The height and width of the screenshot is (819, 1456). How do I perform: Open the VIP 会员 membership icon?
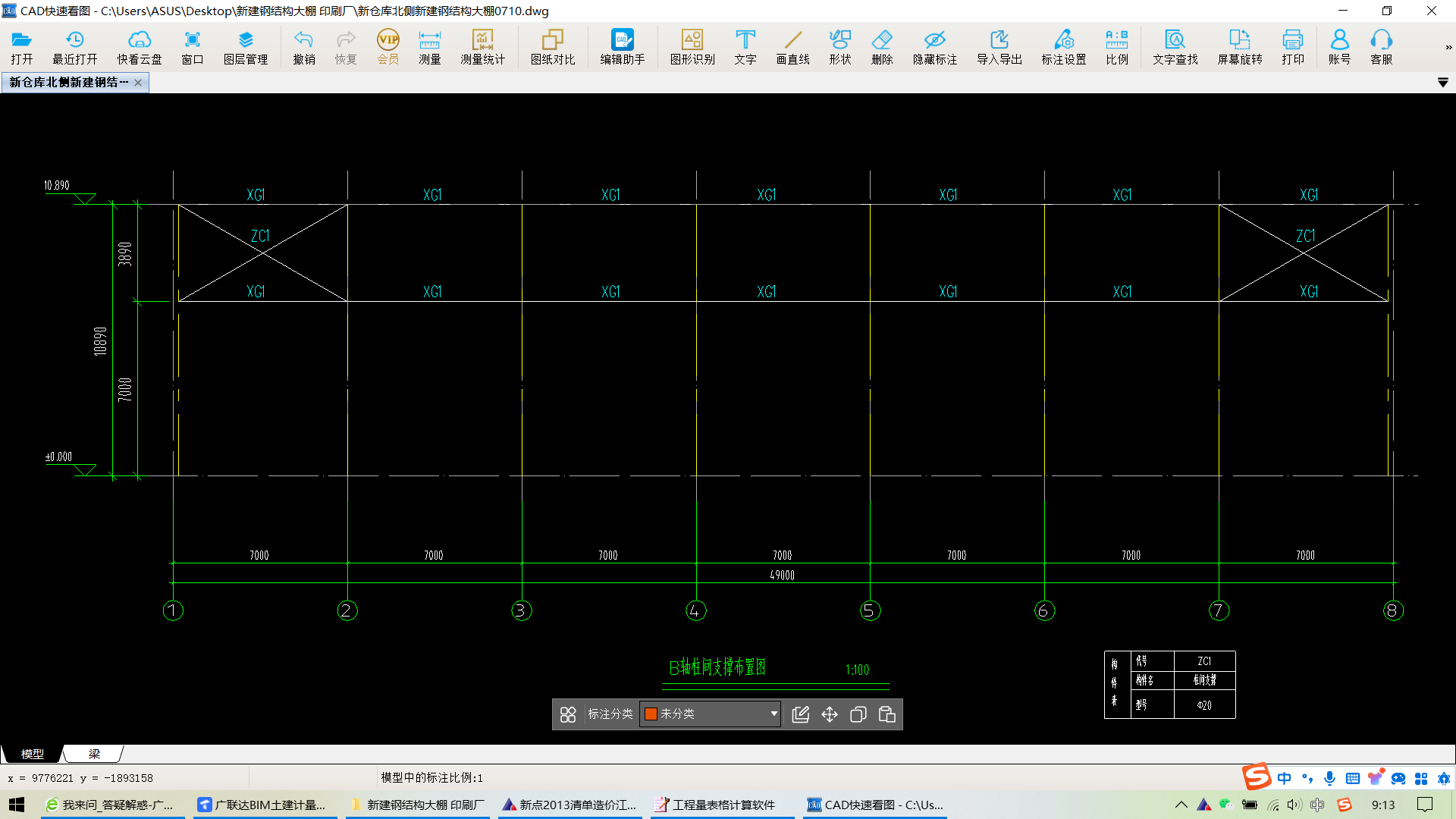[x=388, y=47]
